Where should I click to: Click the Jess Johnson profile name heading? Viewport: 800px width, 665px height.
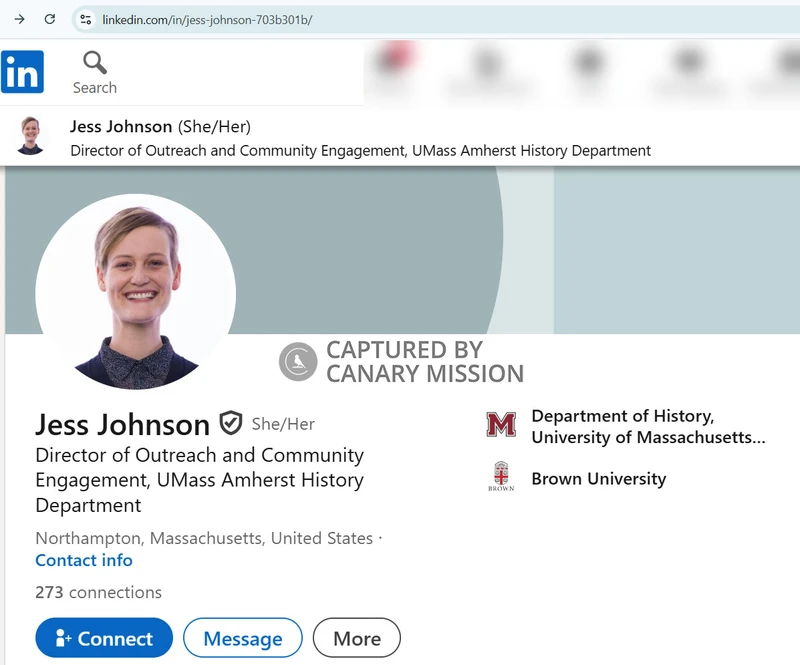(x=122, y=425)
